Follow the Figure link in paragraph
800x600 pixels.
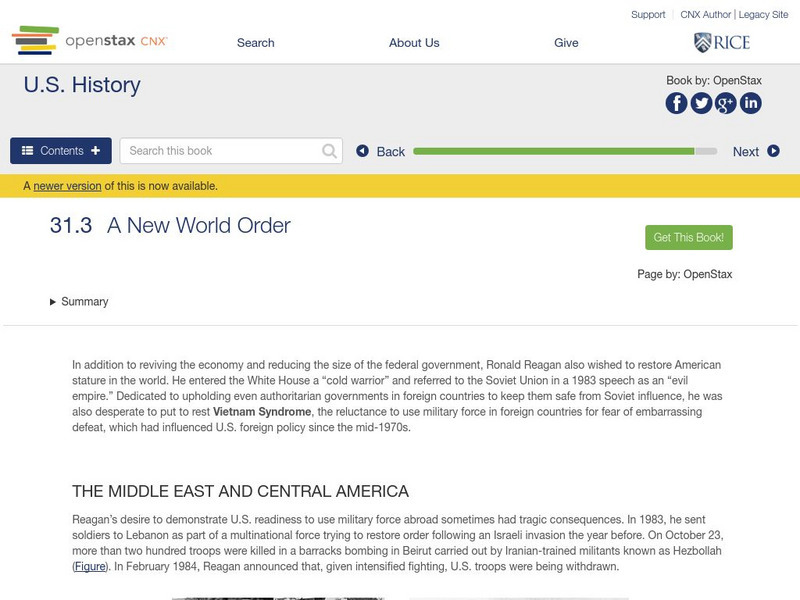[90, 566]
